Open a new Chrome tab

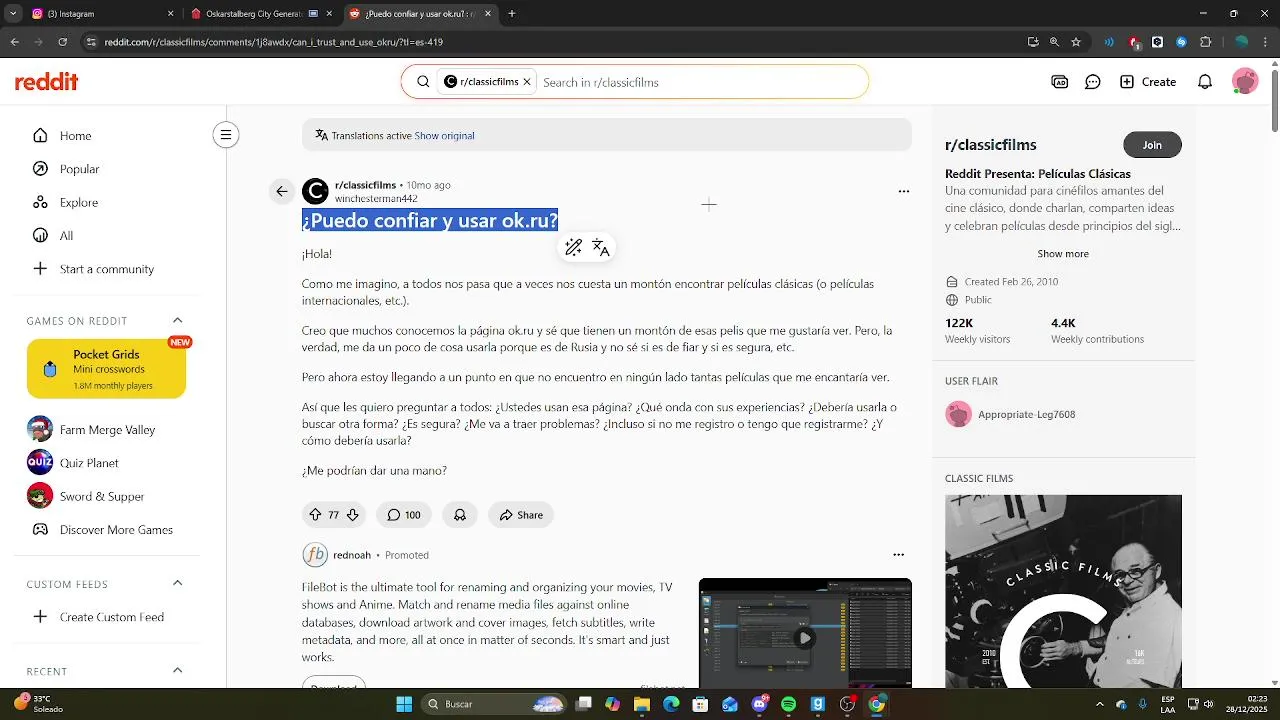512,14
